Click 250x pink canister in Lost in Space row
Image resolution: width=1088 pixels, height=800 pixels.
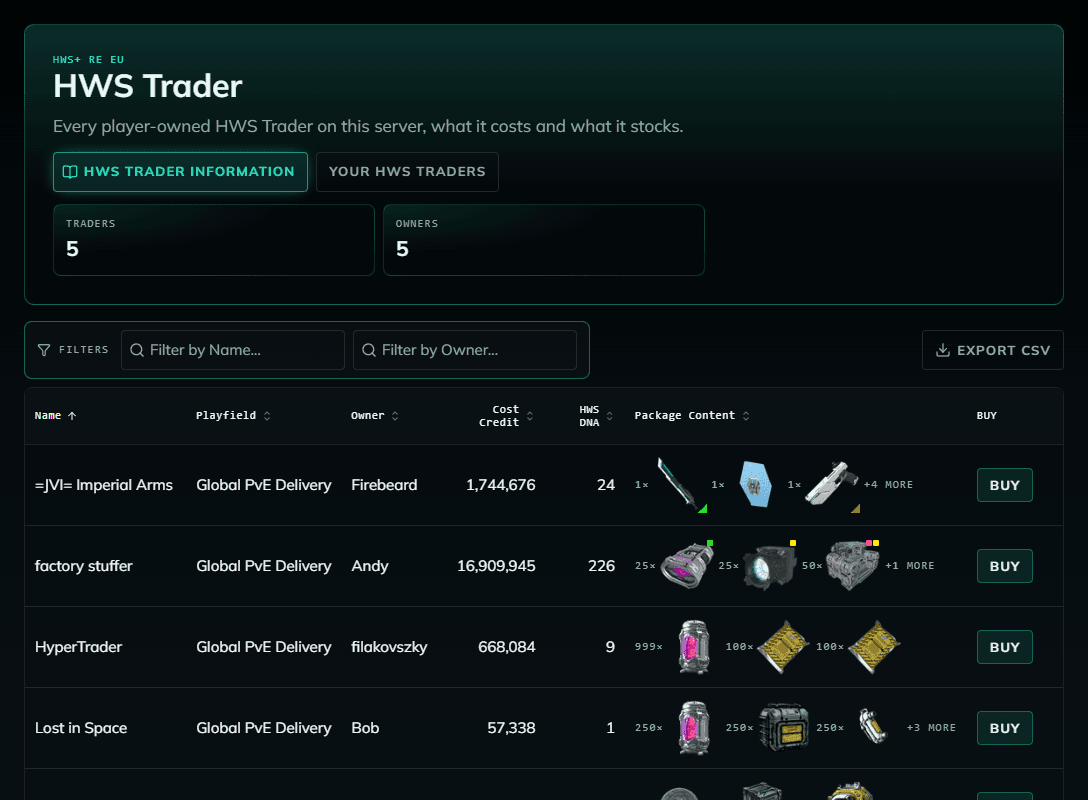pos(693,728)
